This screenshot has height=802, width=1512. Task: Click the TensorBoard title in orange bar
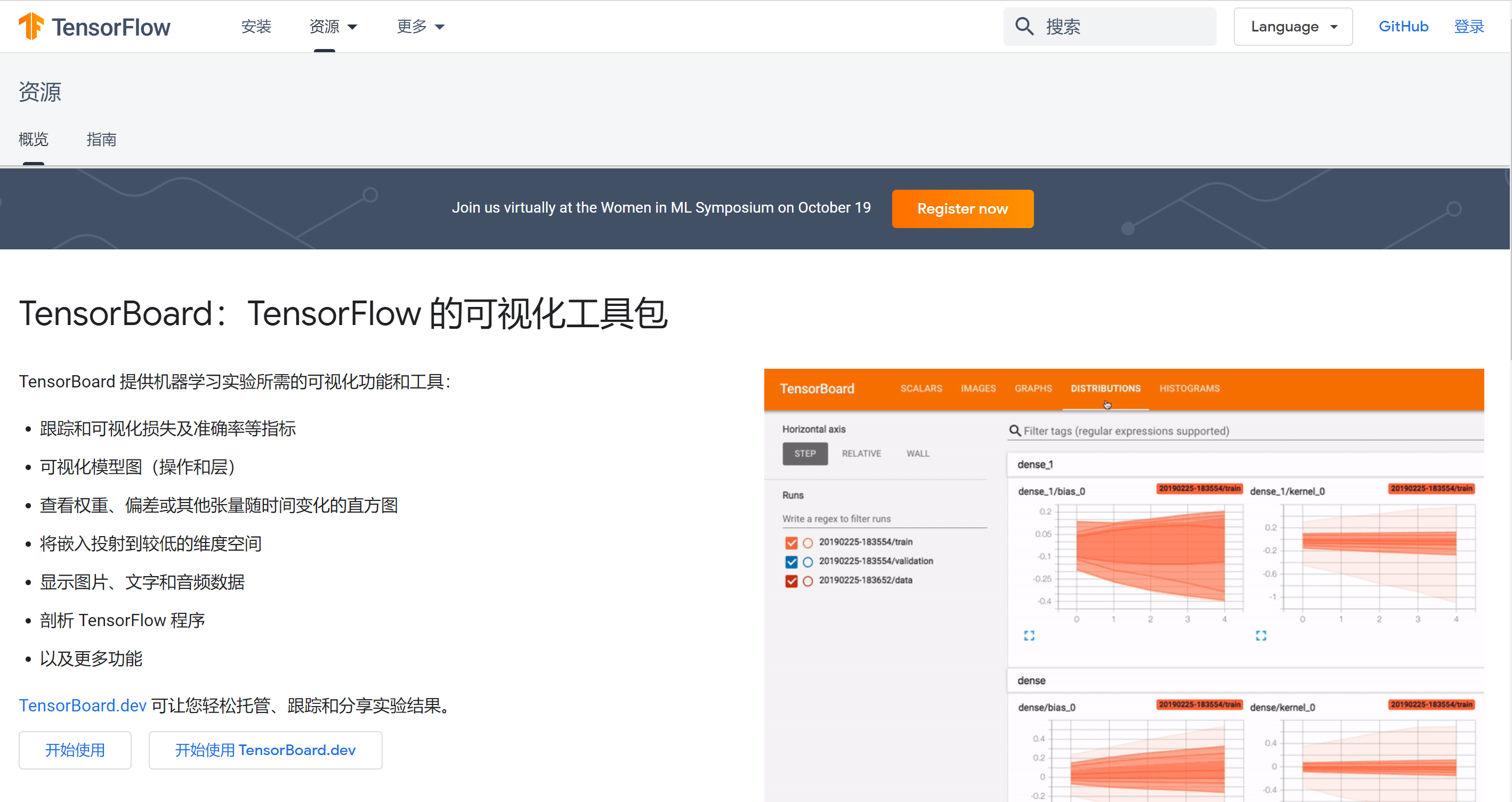pyautogui.click(x=816, y=388)
